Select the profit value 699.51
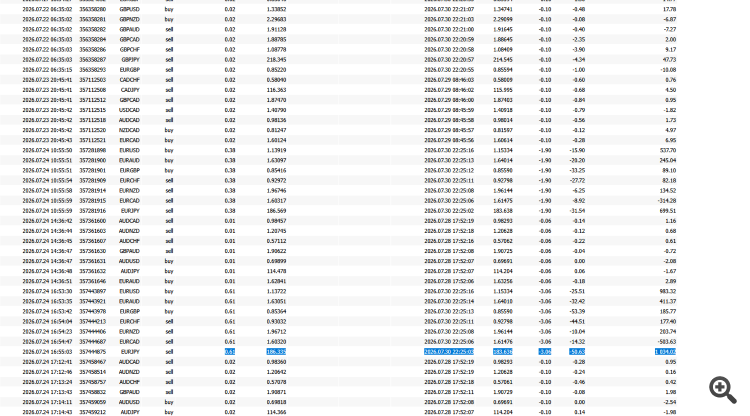 tap(668, 210)
